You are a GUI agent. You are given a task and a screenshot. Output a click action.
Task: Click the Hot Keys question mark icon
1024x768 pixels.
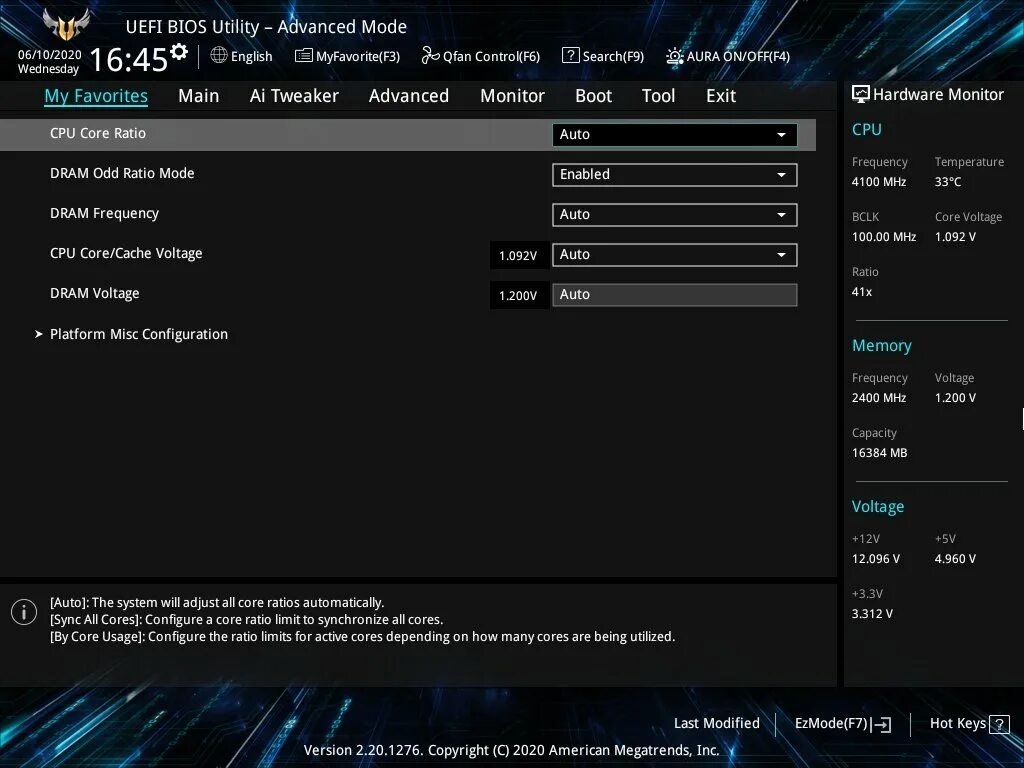click(999, 724)
